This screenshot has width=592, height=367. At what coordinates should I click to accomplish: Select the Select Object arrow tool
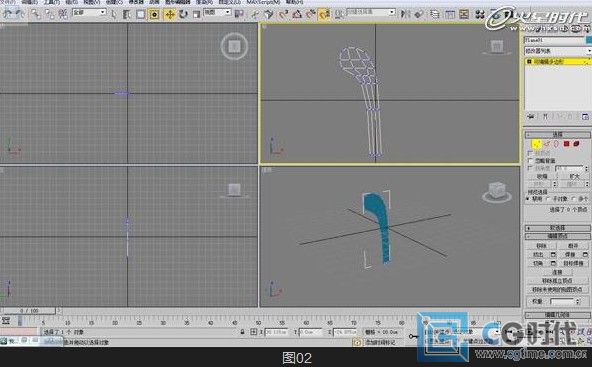click(x=114, y=14)
